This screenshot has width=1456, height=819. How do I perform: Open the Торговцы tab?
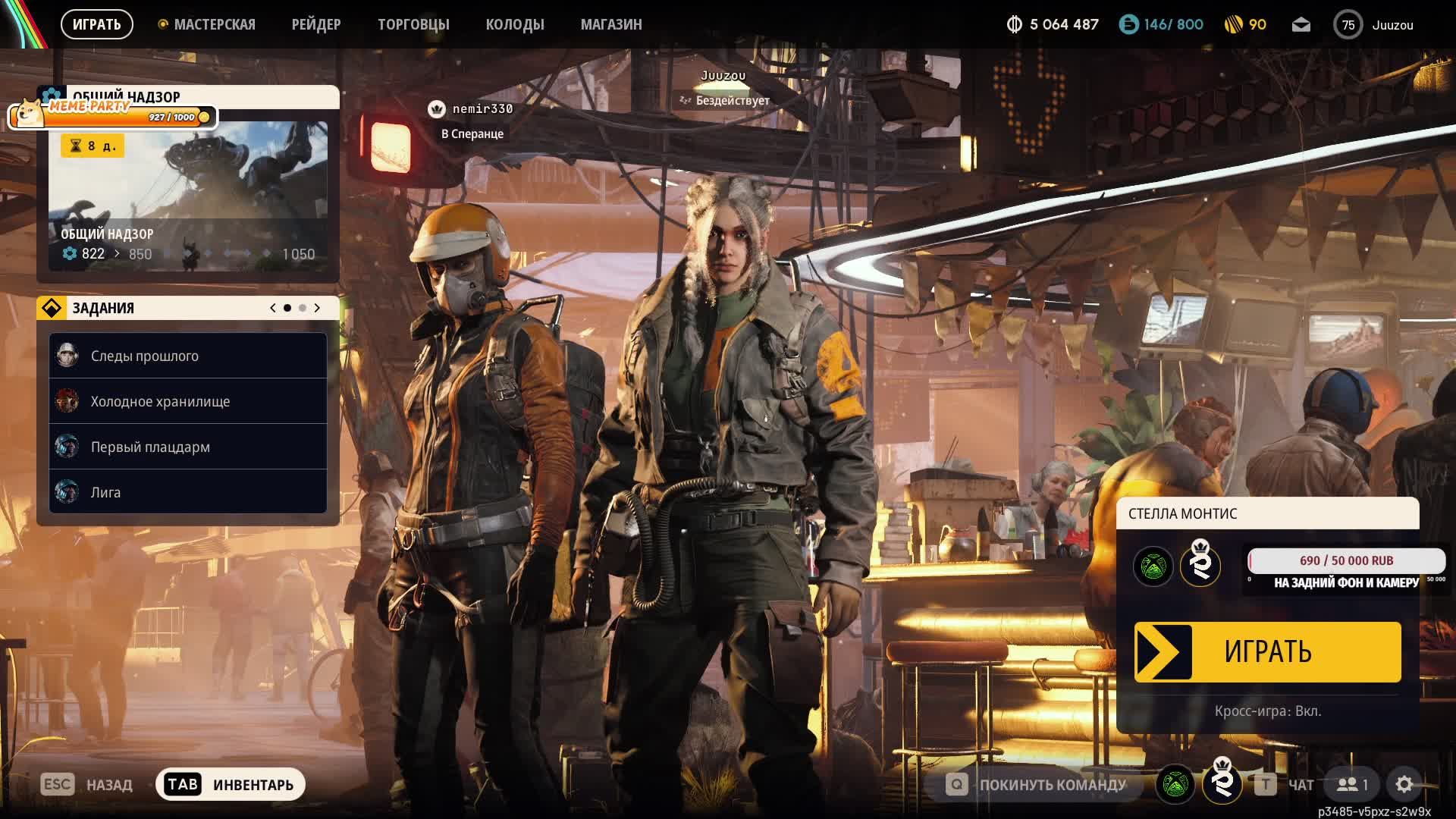[413, 25]
